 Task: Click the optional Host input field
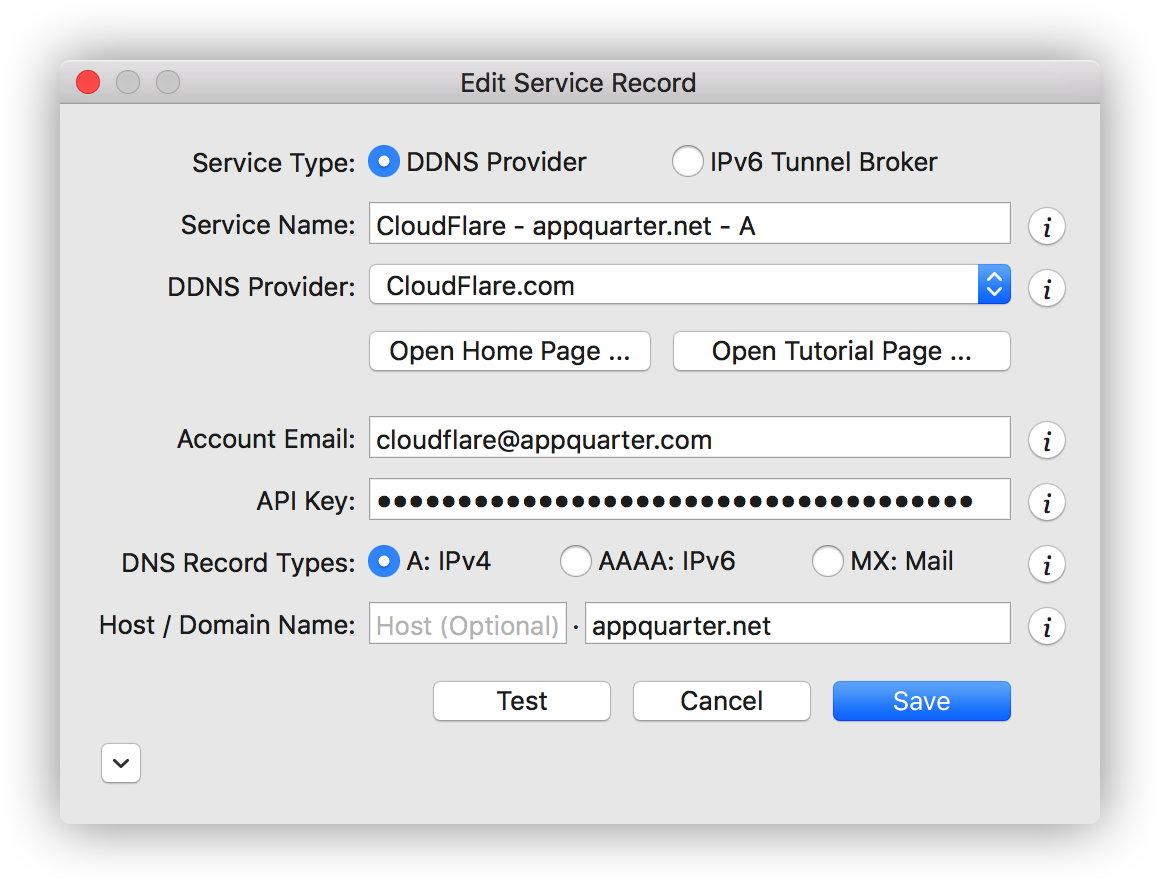[467, 624]
